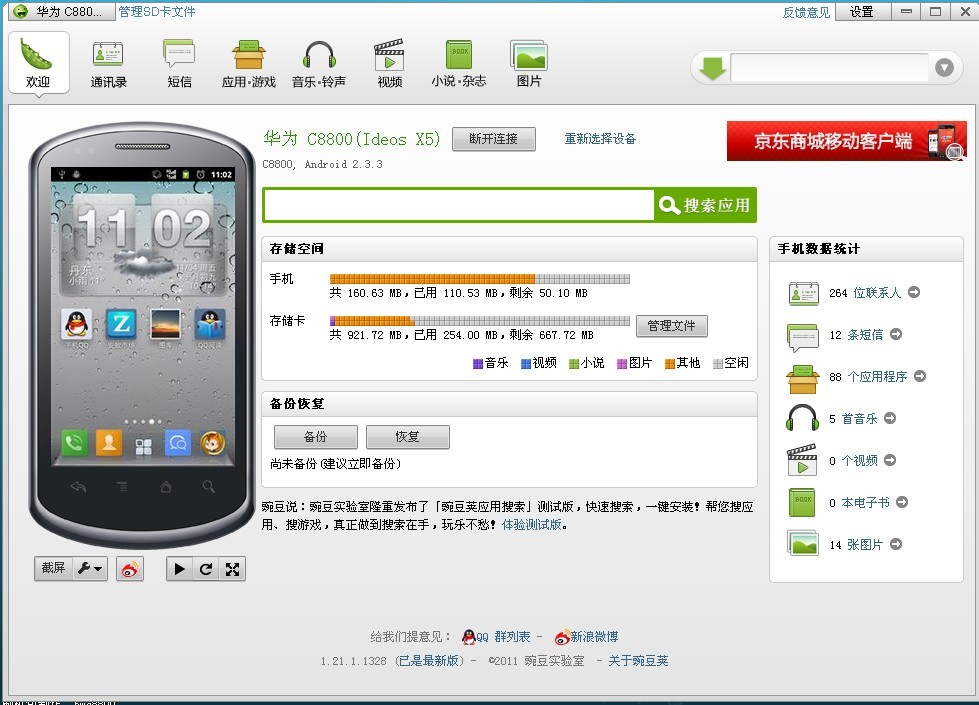Open the download panel dropdown arrow
Viewport: 979px width, 705px height.
point(941,68)
